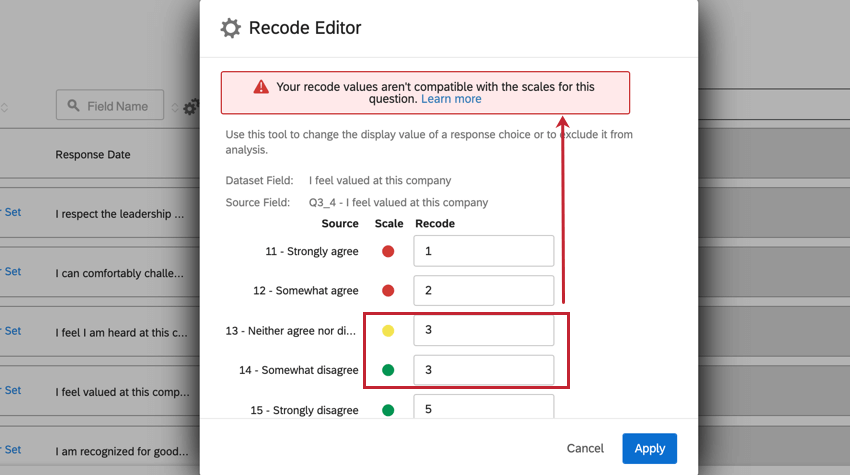Focus recode field for 14 - Somewhat disagree
The image size is (850, 475).
[483, 370]
